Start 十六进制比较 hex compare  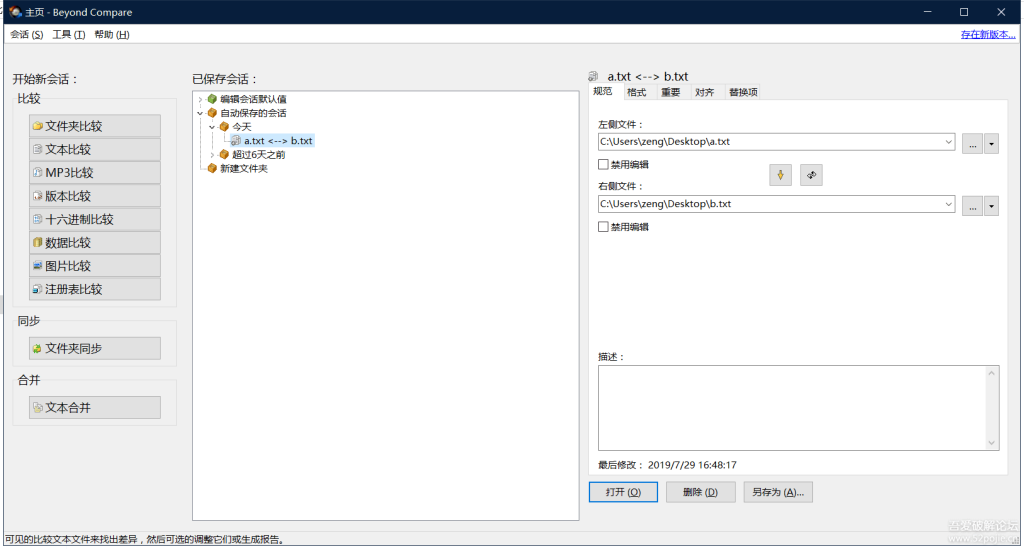[95, 219]
